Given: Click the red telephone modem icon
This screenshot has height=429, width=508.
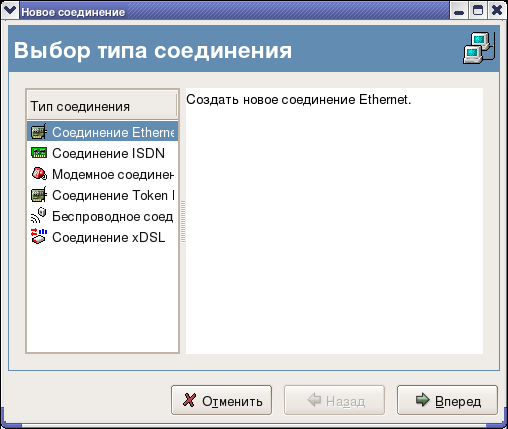Looking at the screenshot, I should click(39, 174).
